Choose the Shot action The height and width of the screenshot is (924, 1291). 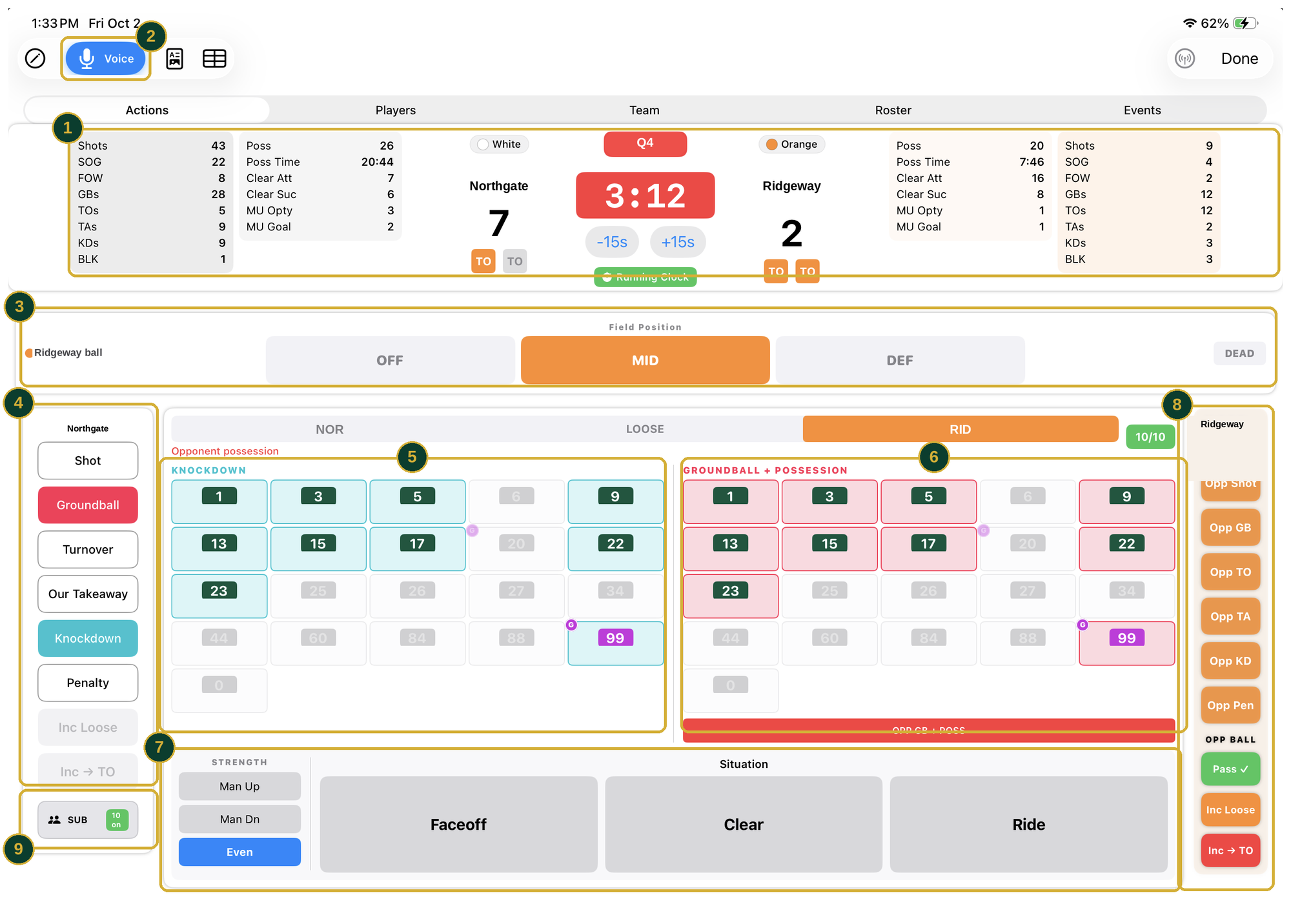[x=88, y=461]
